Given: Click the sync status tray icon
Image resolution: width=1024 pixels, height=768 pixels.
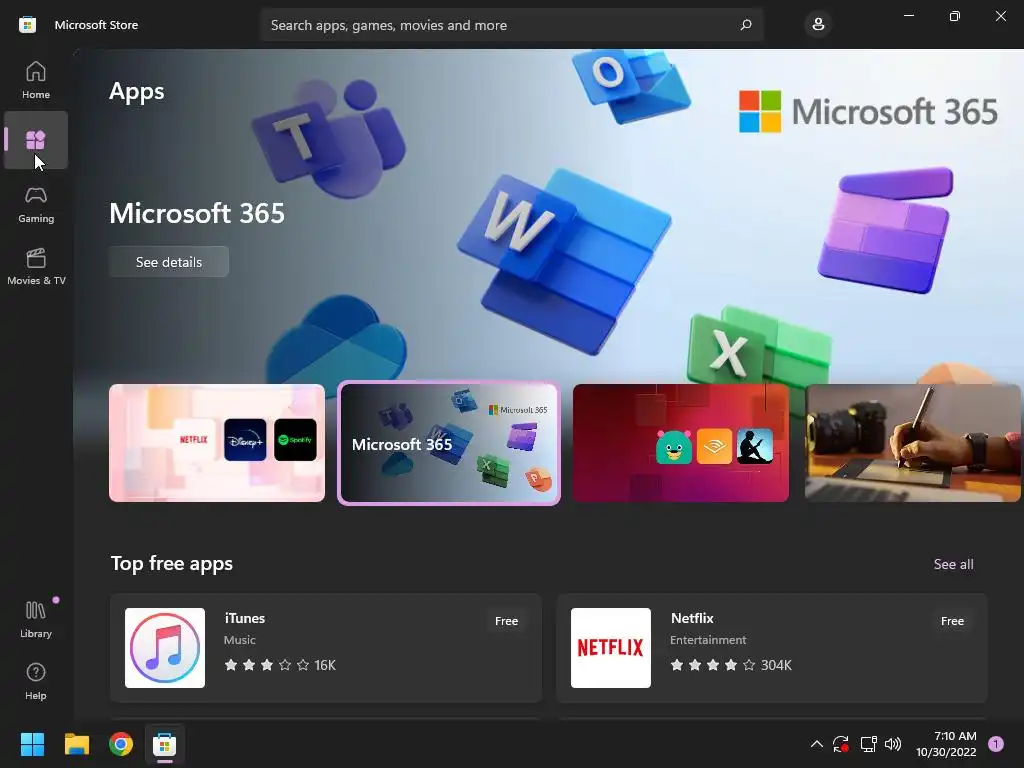Looking at the screenshot, I should point(841,744).
